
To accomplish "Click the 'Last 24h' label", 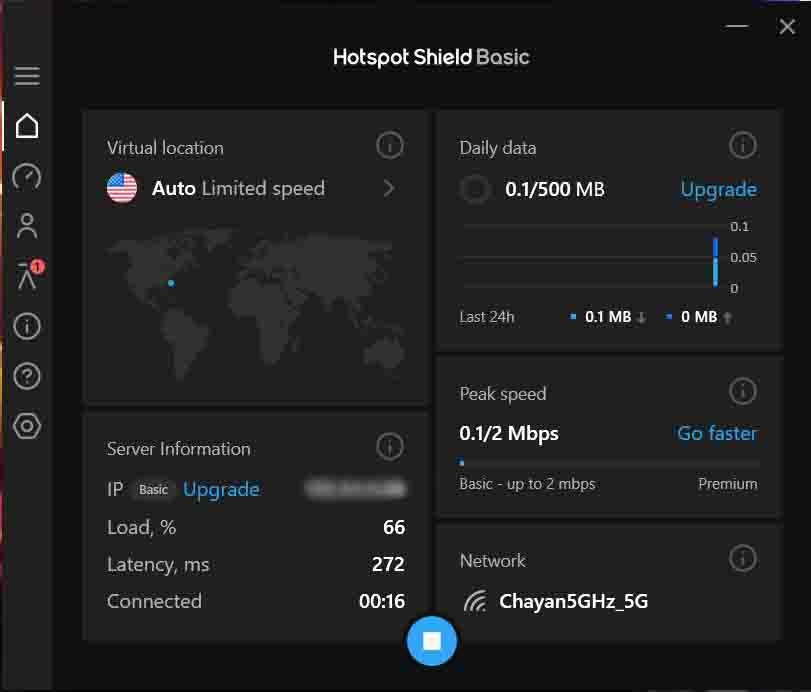I will 487,317.
